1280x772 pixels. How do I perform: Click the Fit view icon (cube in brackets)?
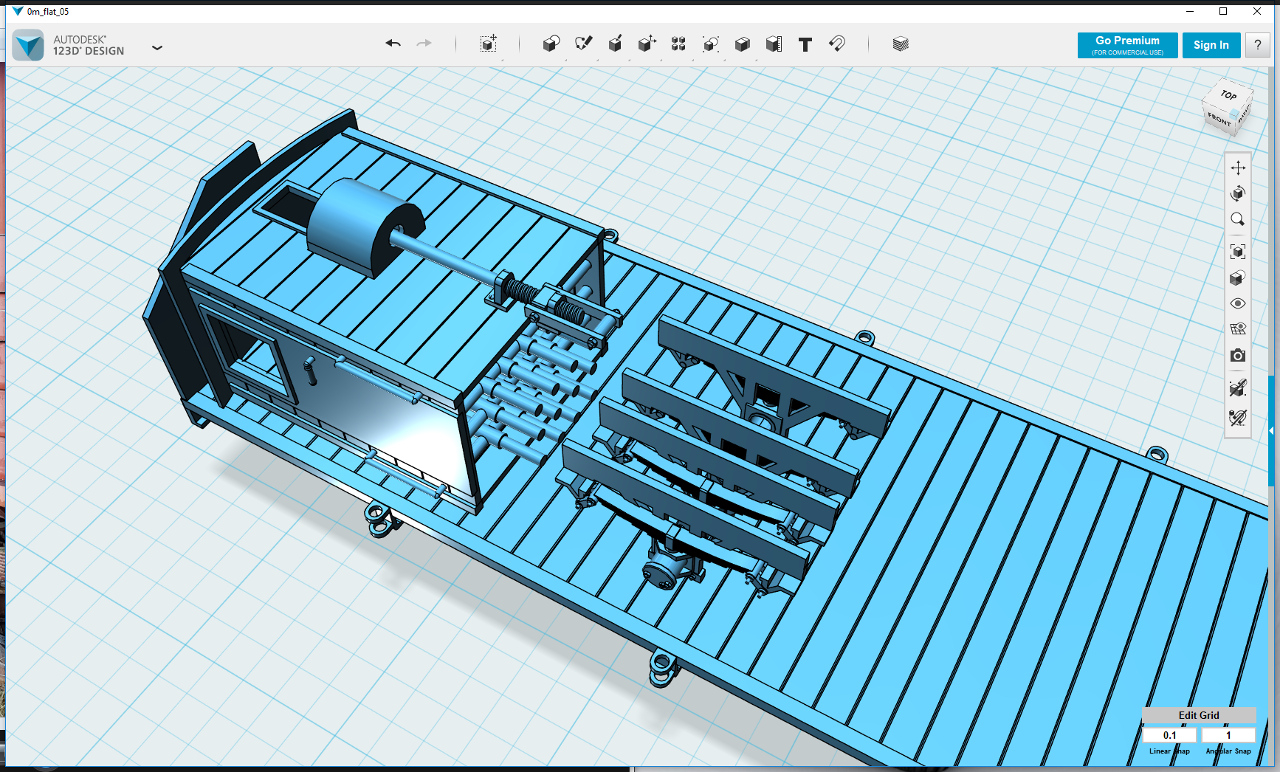(x=1238, y=252)
